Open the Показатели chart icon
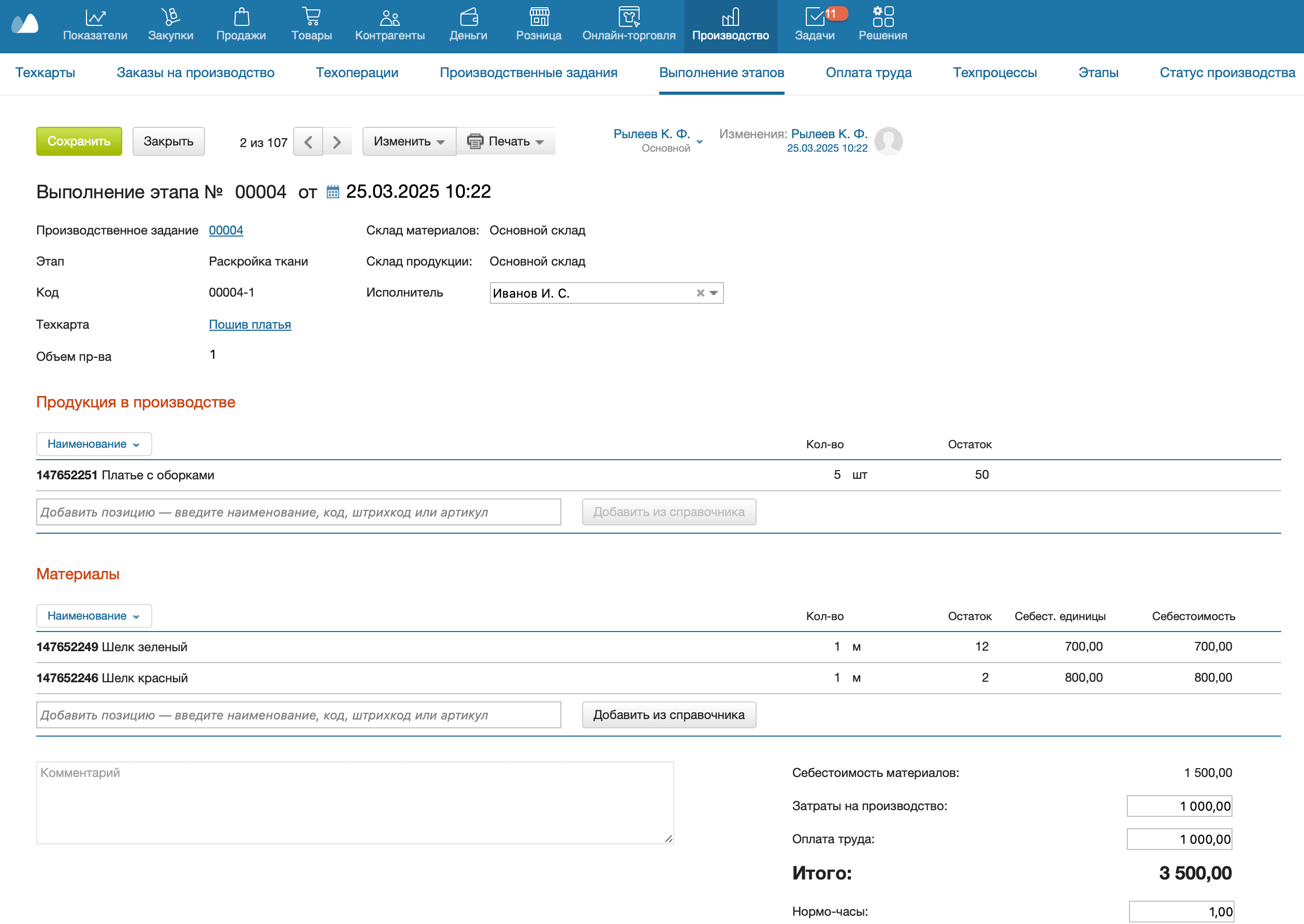 (x=95, y=17)
